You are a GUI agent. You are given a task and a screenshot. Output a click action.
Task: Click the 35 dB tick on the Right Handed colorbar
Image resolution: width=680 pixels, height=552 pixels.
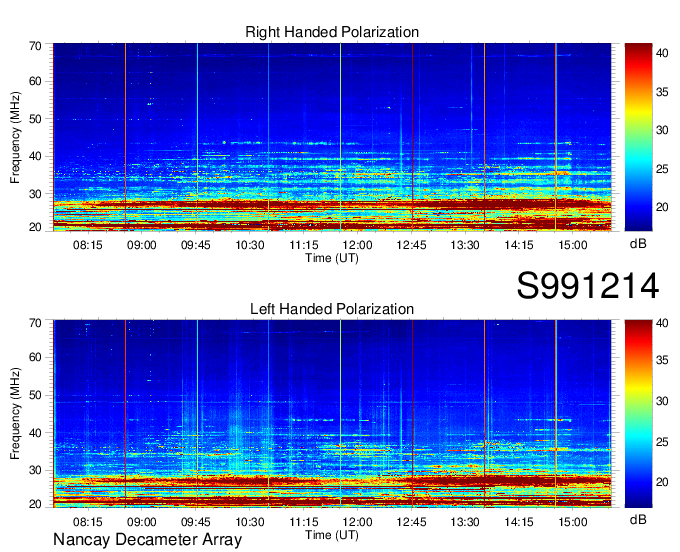(x=662, y=91)
